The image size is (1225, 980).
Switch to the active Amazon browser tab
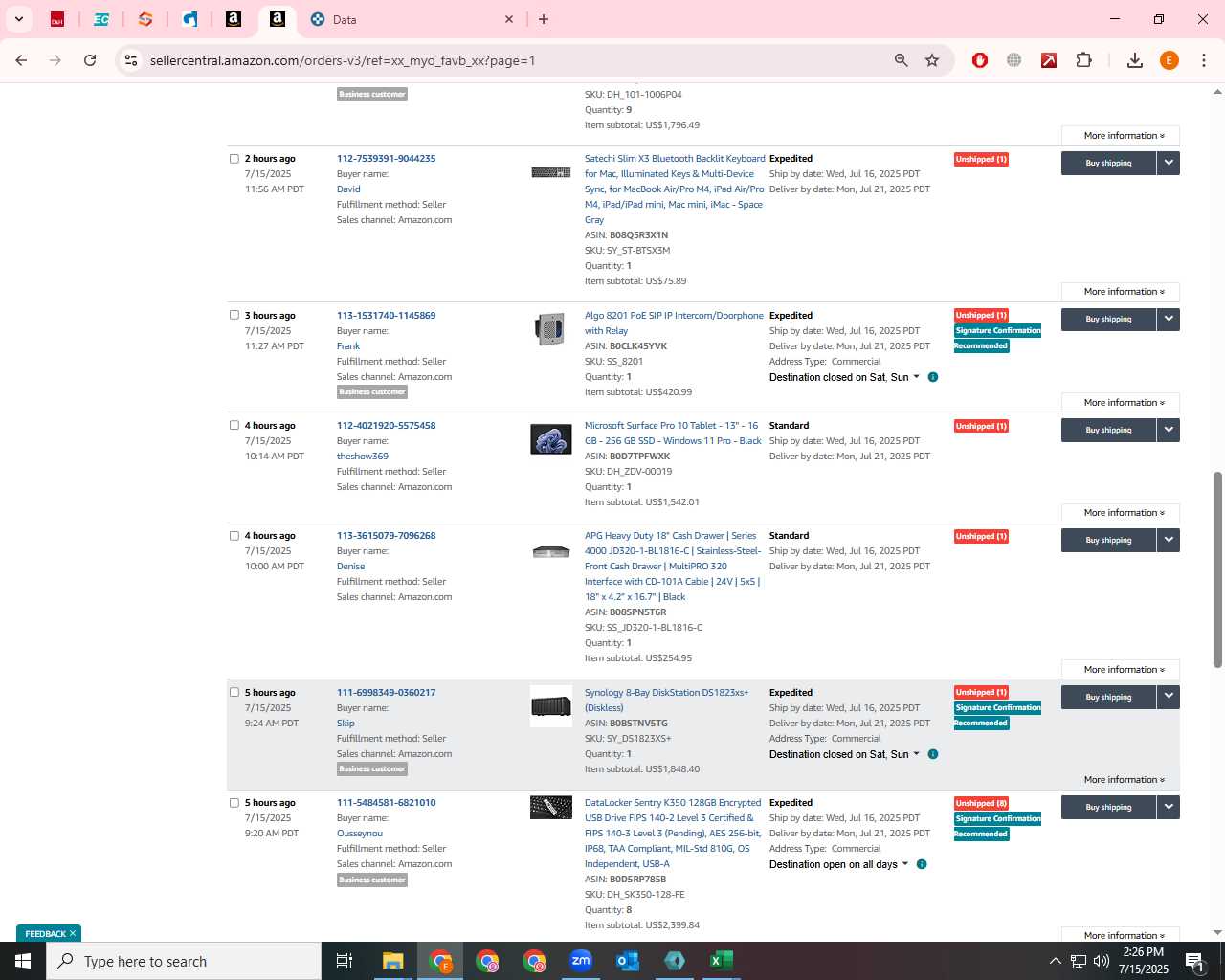278,19
